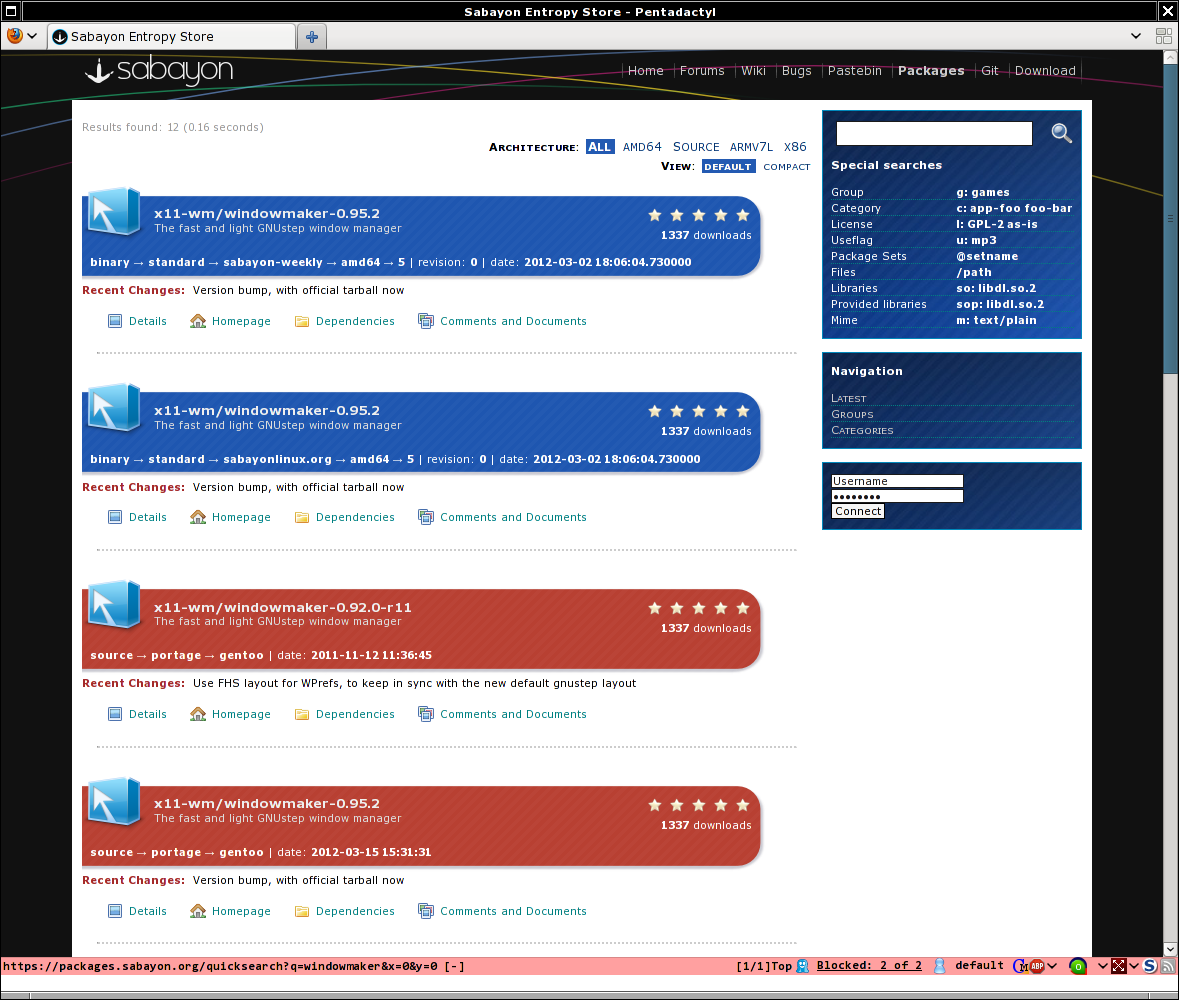The width and height of the screenshot is (1179, 1000).
Task: Open the Wiki nav link
Action: (753, 71)
